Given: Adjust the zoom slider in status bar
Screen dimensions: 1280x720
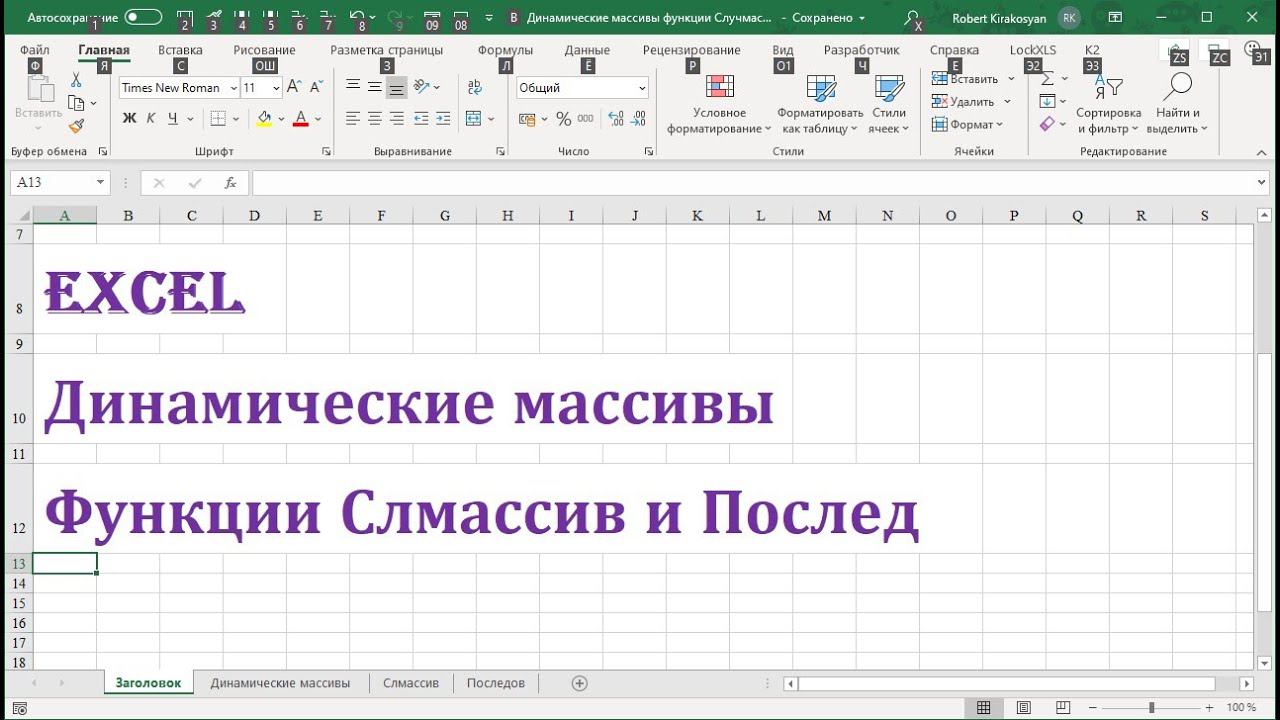Looking at the screenshot, I should [1153, 708].
